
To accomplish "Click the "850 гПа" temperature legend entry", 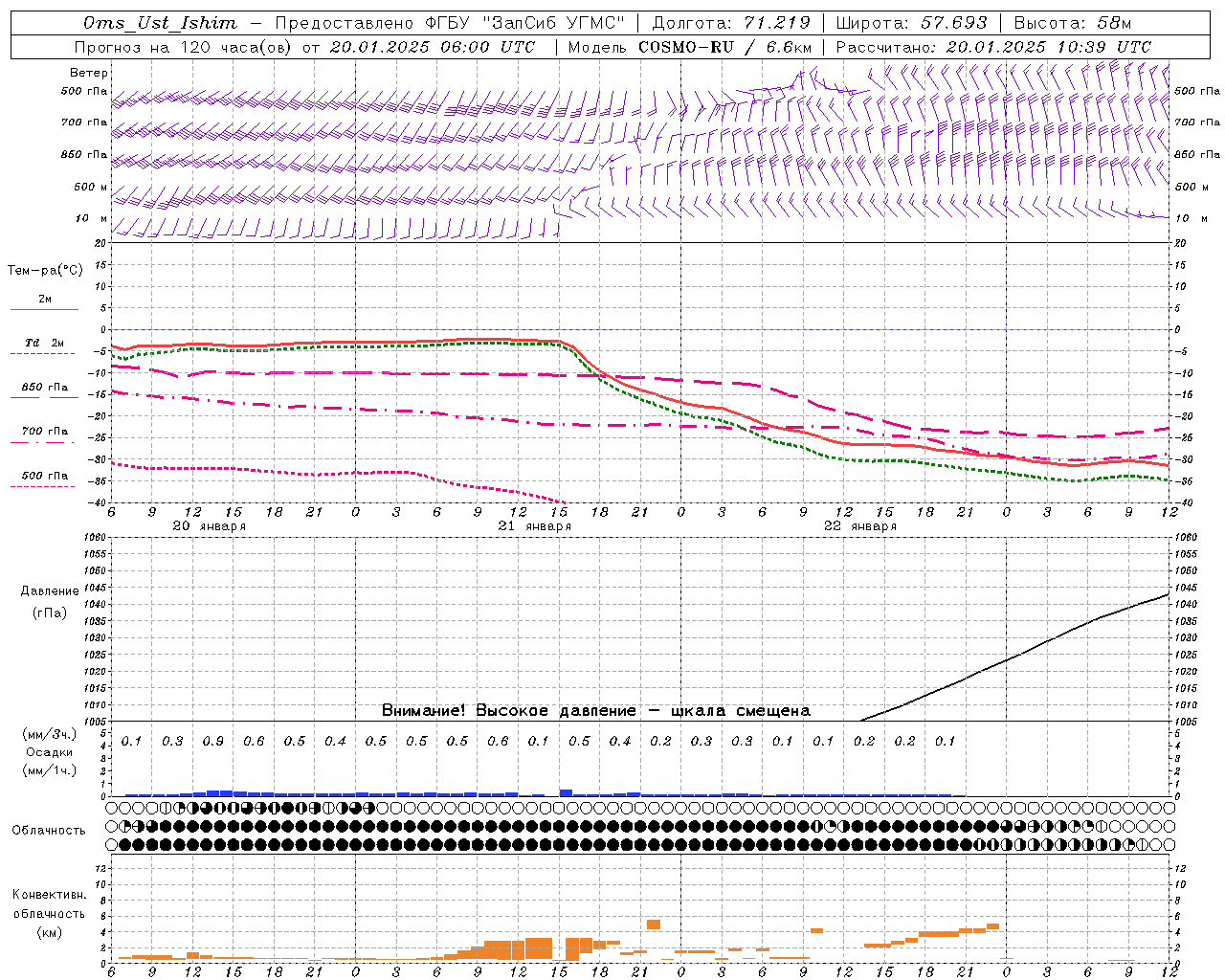I will pos(45,388).
